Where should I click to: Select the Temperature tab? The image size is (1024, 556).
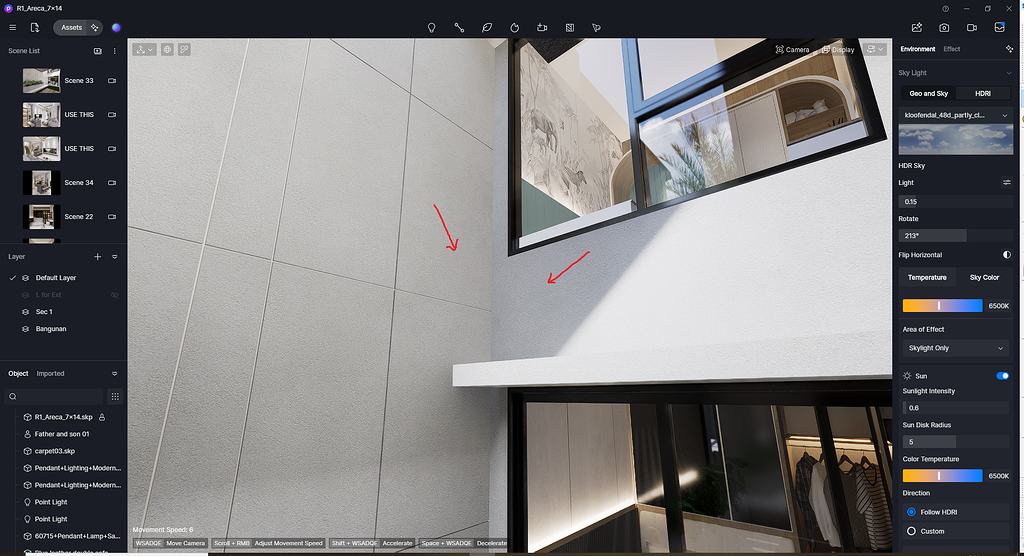coord(927,278)
